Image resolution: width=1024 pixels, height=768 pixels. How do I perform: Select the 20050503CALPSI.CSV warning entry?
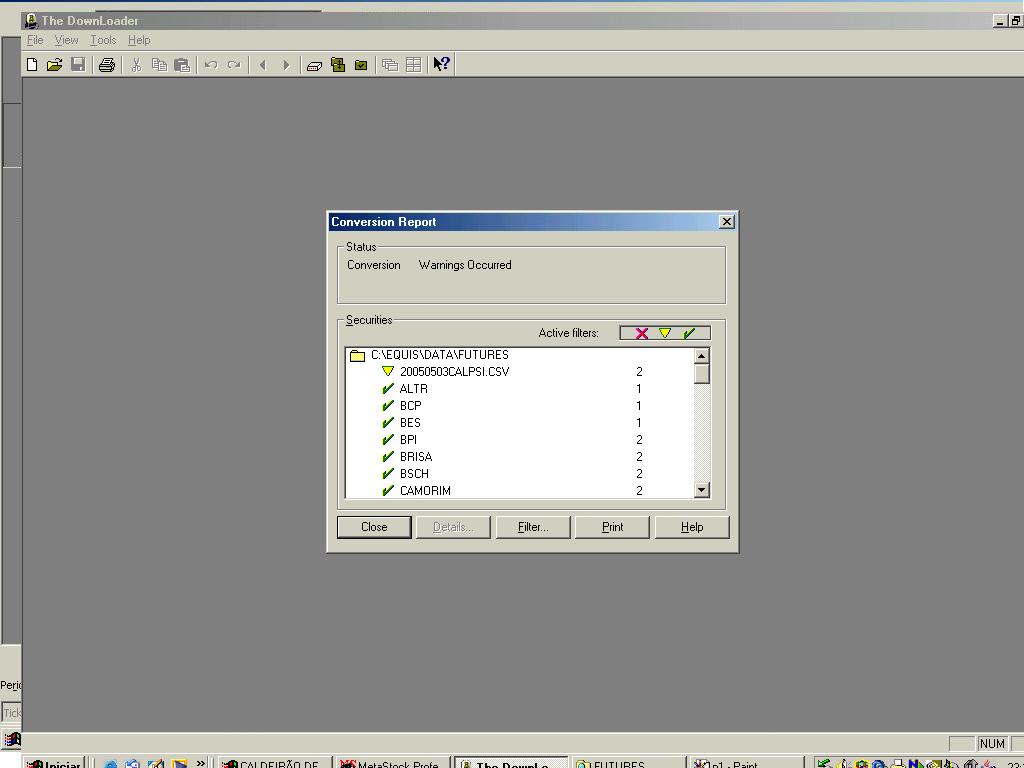tap(454, 372)
